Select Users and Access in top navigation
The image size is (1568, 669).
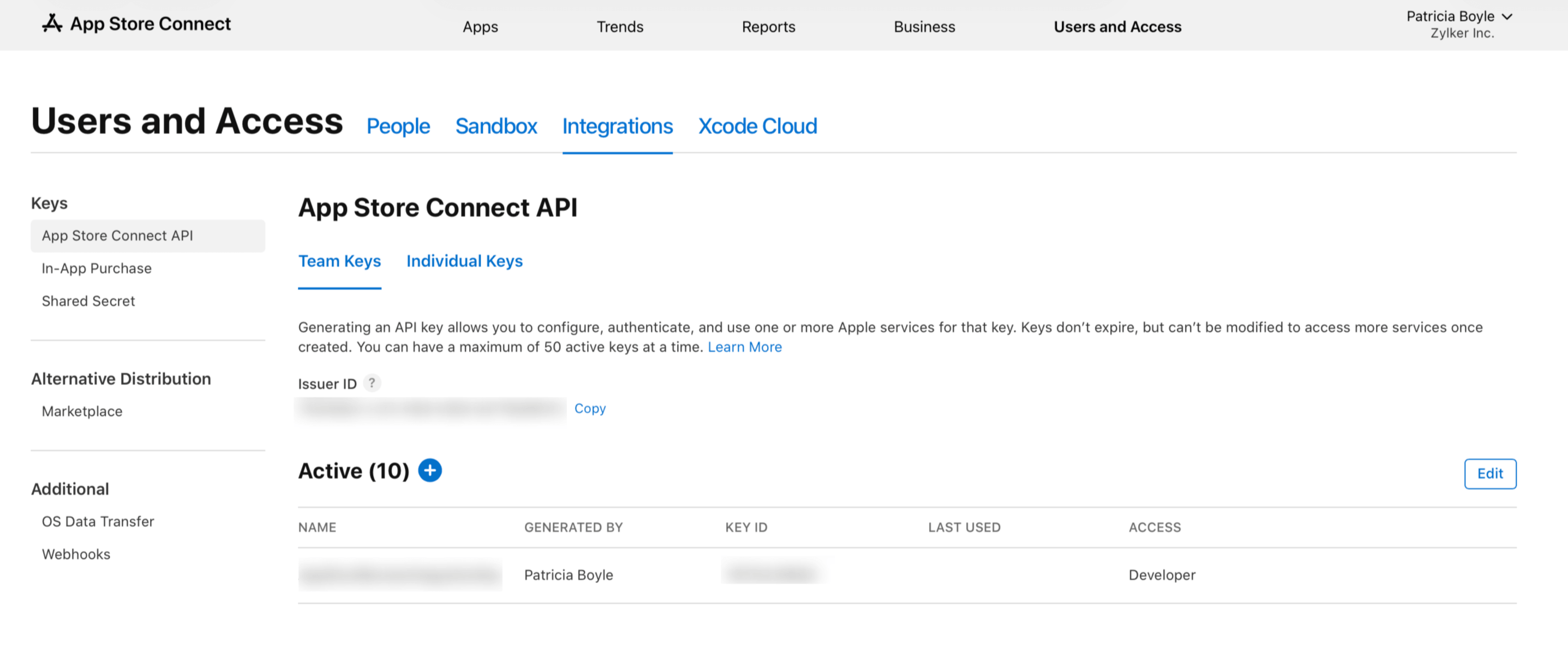click(1117, 27)
